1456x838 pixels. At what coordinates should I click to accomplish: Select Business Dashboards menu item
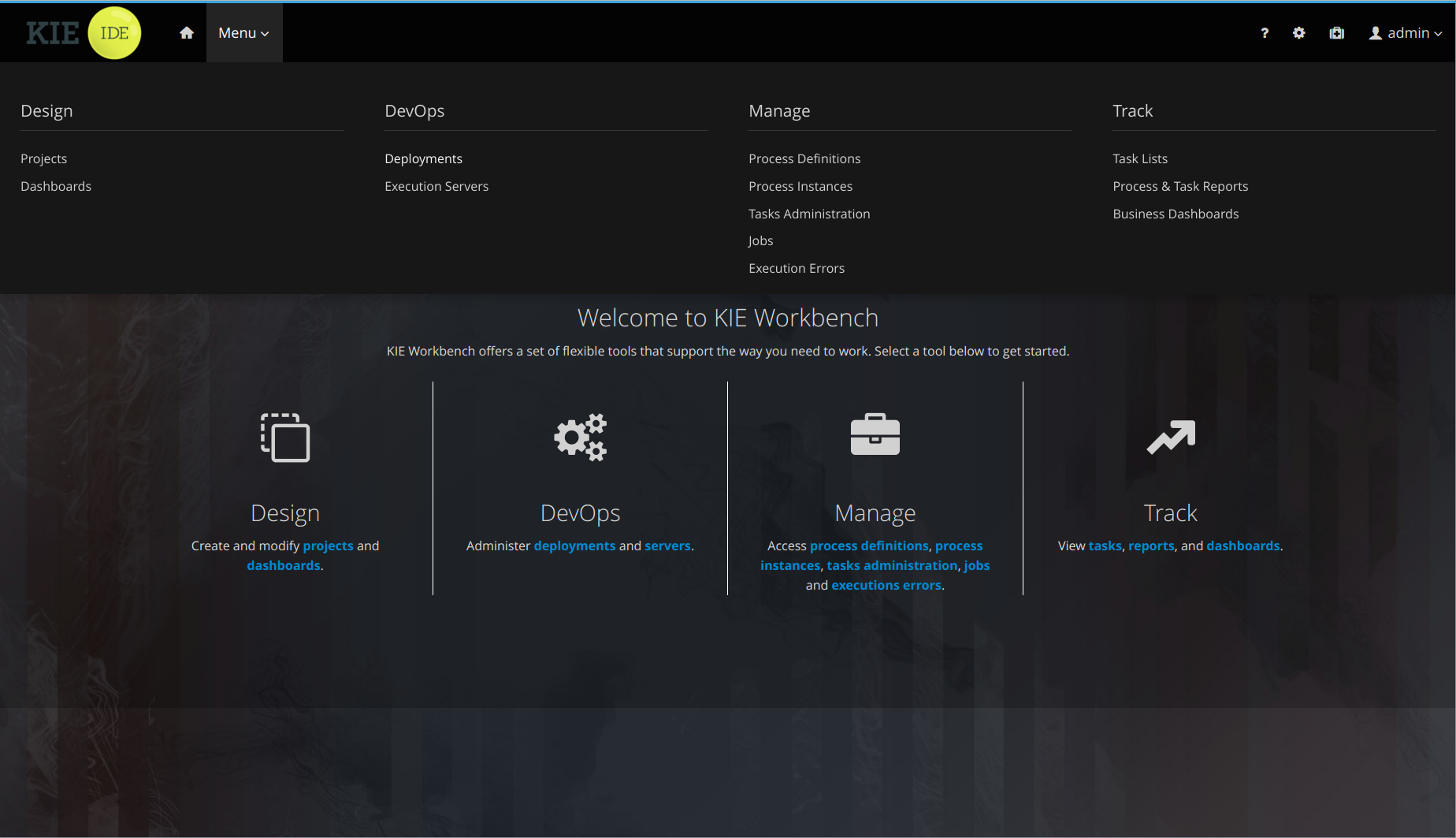pos(1176,214)
